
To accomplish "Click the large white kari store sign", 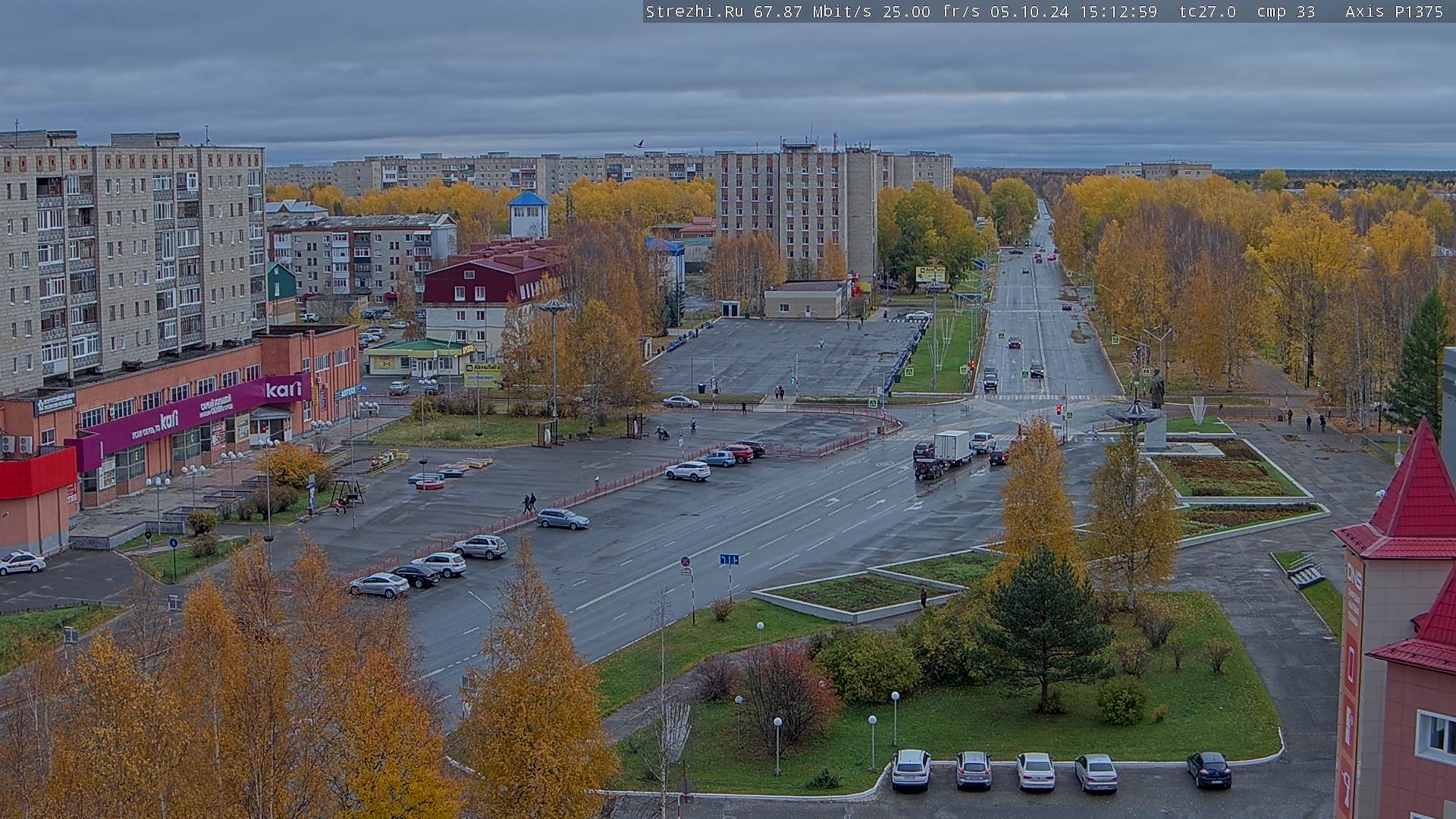I will [284, 389].
